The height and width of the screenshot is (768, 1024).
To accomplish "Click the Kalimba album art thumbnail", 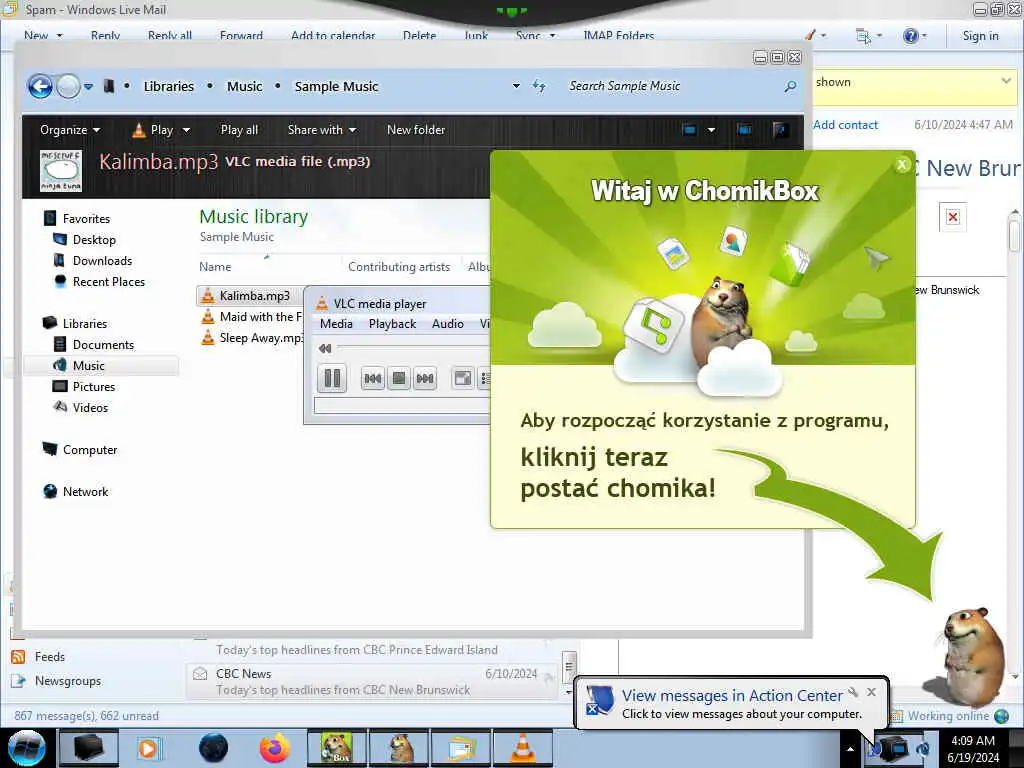I will point(61,171).
